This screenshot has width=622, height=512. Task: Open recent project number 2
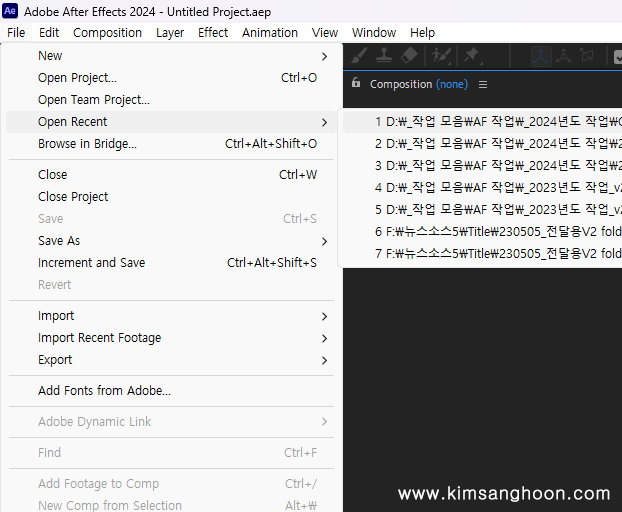click(x=482, y=144)
